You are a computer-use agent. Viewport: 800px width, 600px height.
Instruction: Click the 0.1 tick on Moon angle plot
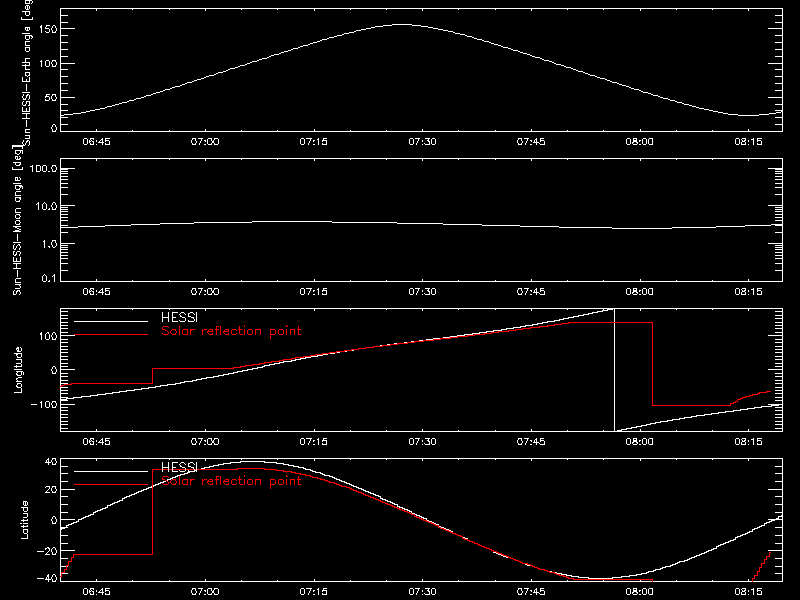[x=49, y=278]
